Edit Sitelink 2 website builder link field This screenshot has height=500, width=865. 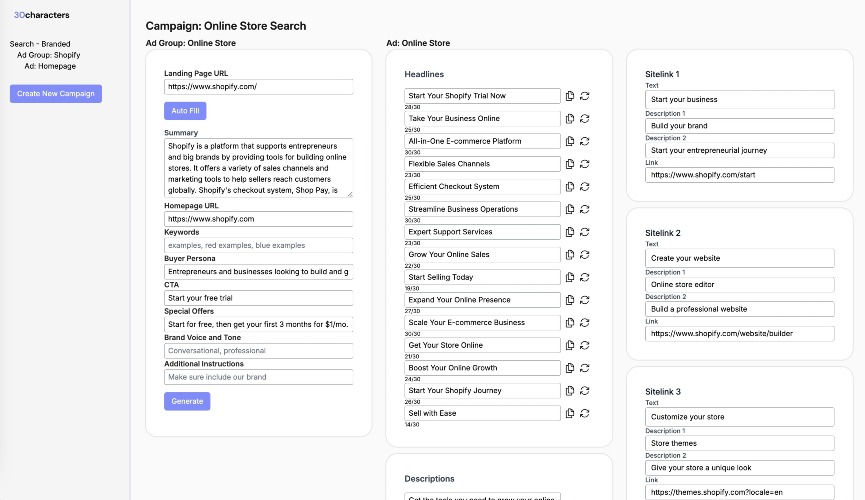coord(740,334)
